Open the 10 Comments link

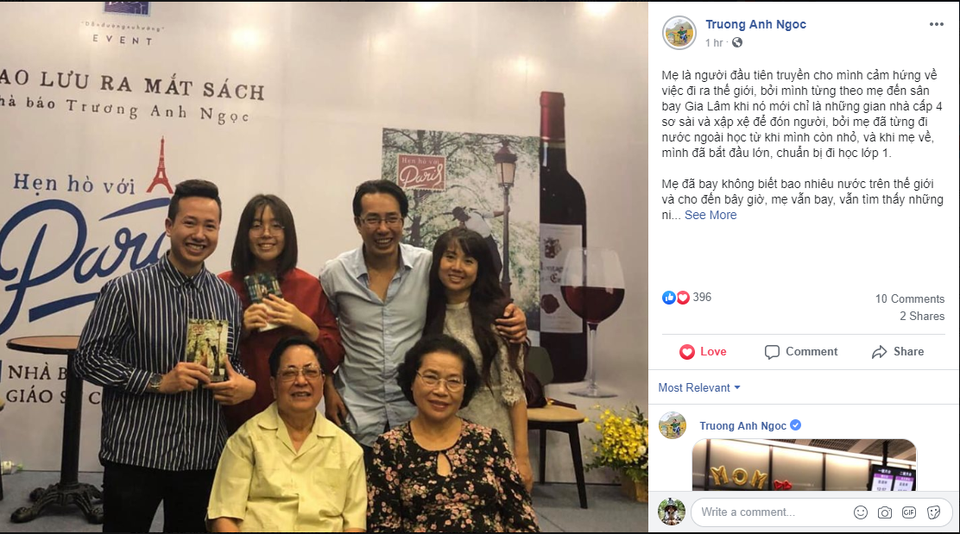click(x=909, y=299)
